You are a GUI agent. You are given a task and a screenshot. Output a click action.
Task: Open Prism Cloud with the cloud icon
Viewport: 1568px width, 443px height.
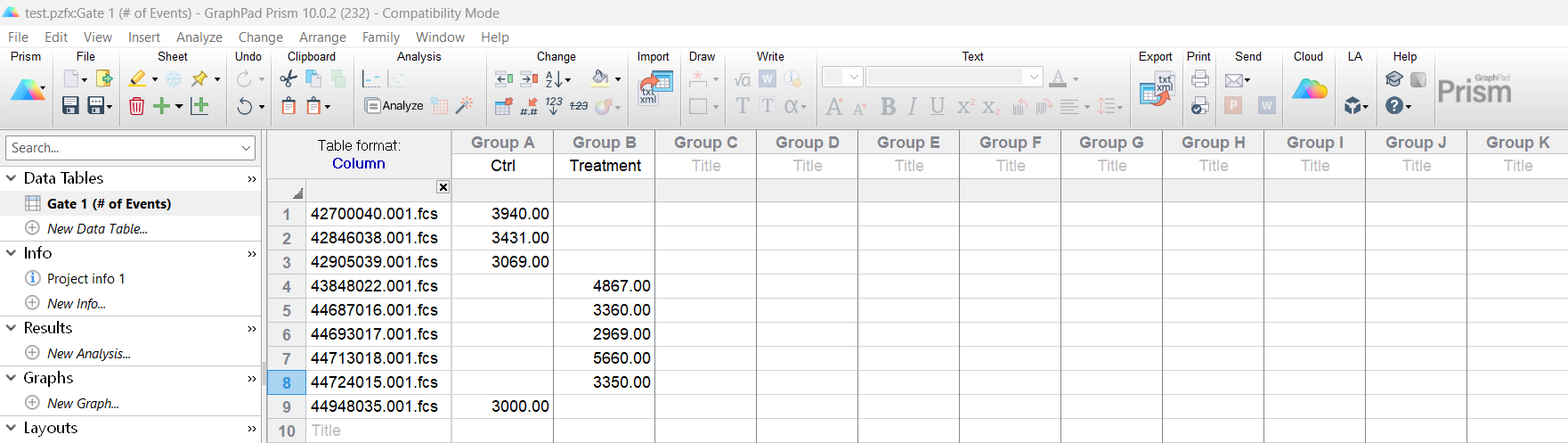point(1309,89)
